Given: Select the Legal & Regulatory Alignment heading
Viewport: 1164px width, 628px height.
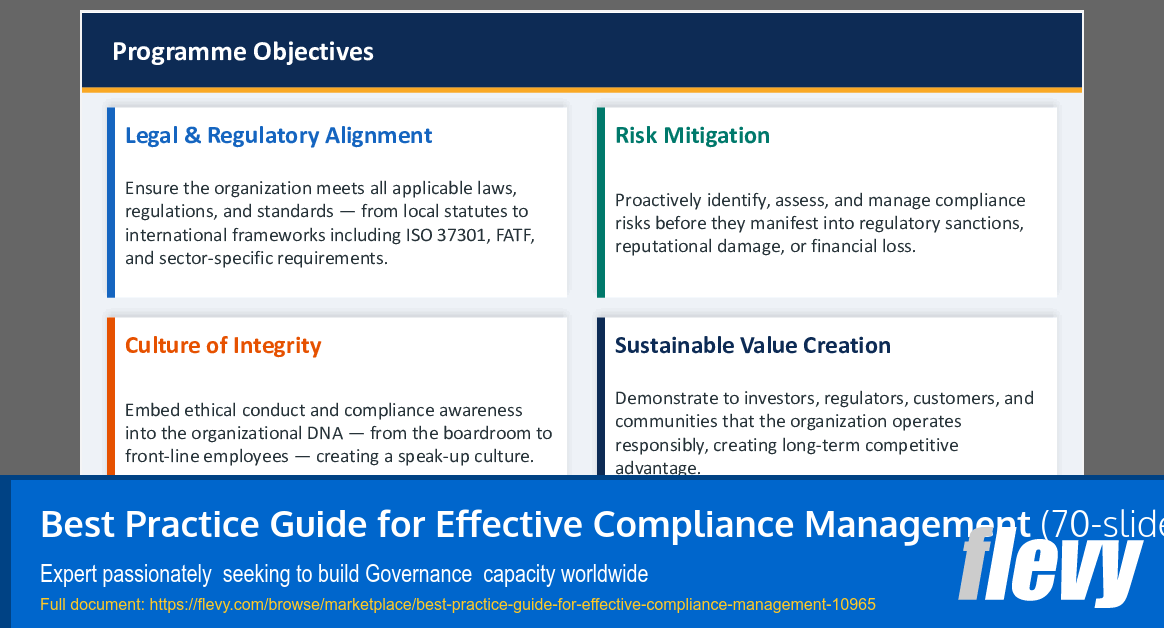Looking at the screenshot, I should click(278, 135).
